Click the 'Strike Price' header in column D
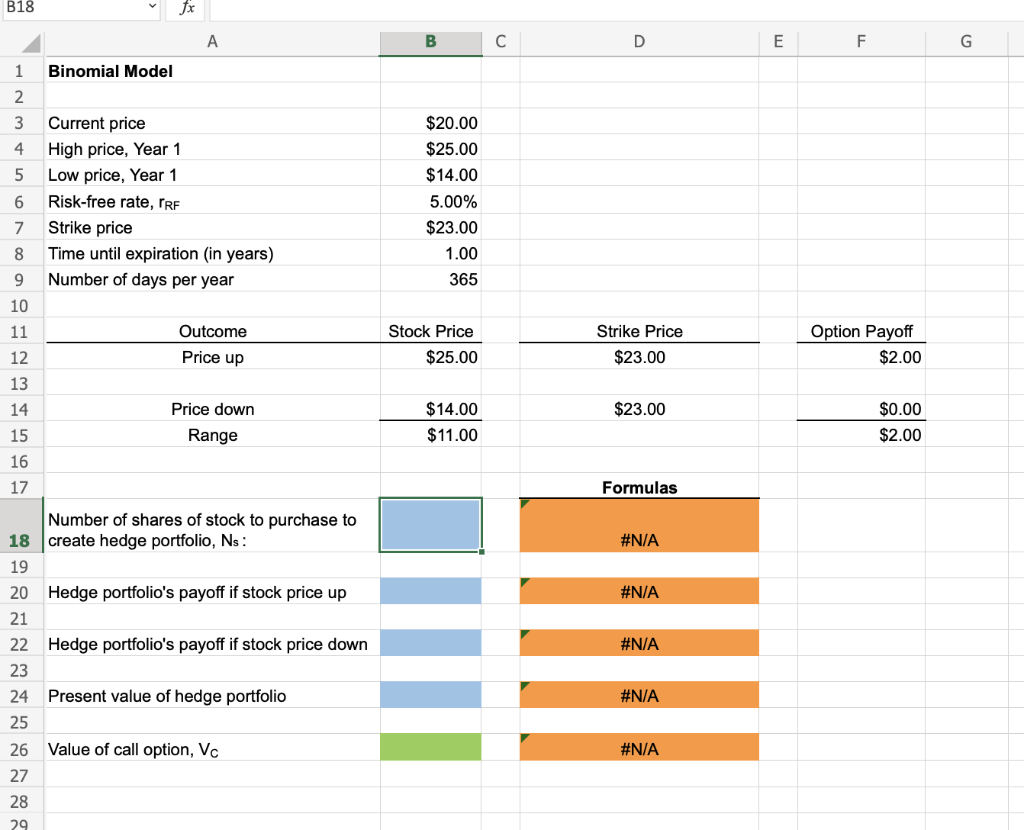The image size is (1024, 830). point(639,331)
